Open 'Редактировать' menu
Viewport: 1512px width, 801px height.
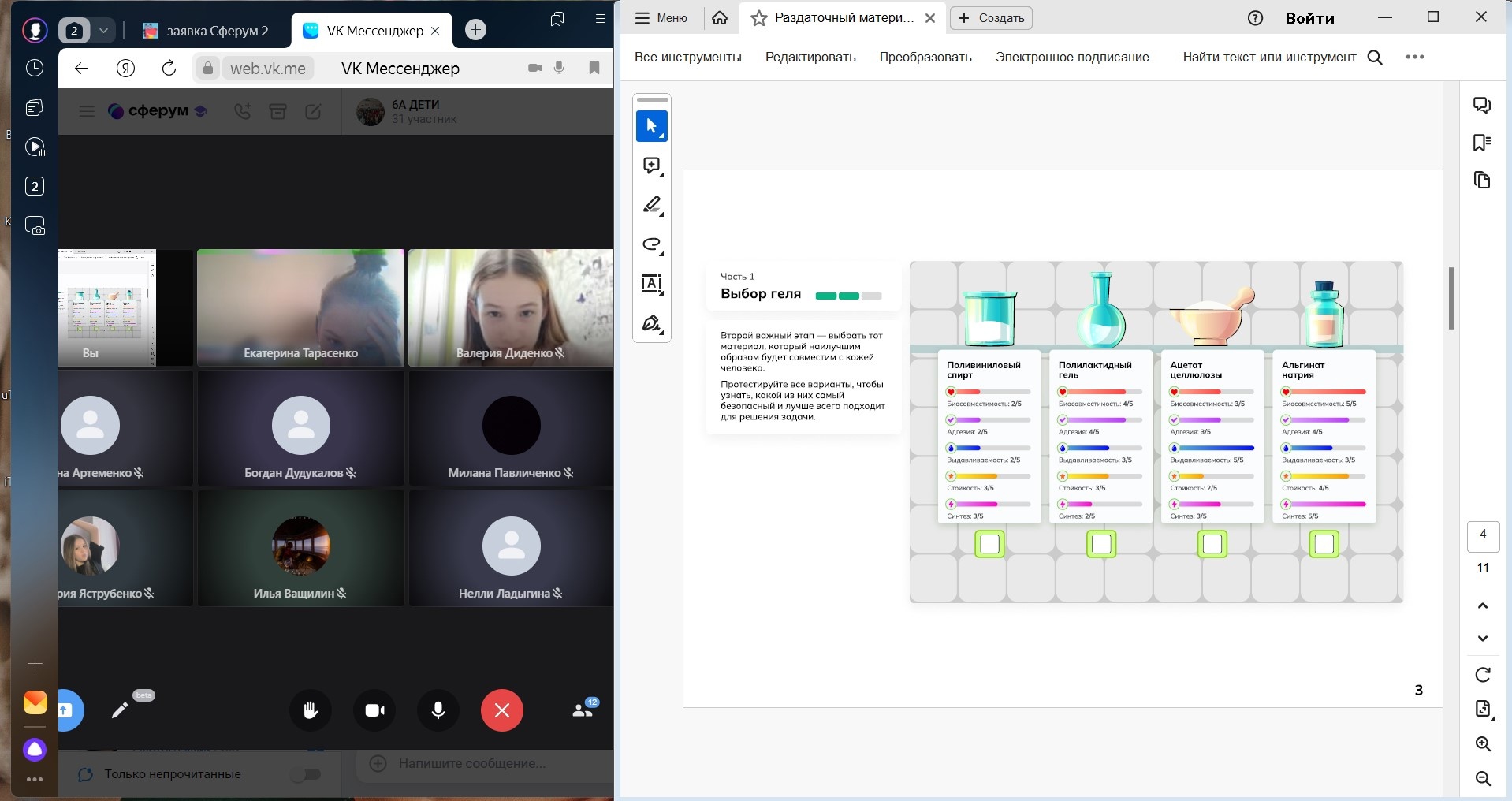[810, 57]
